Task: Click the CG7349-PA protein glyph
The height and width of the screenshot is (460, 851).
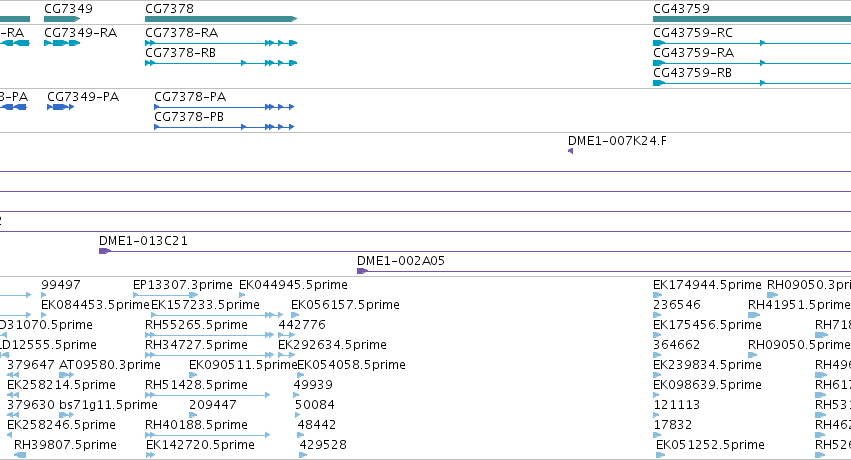Action: [x=60, y=107]
